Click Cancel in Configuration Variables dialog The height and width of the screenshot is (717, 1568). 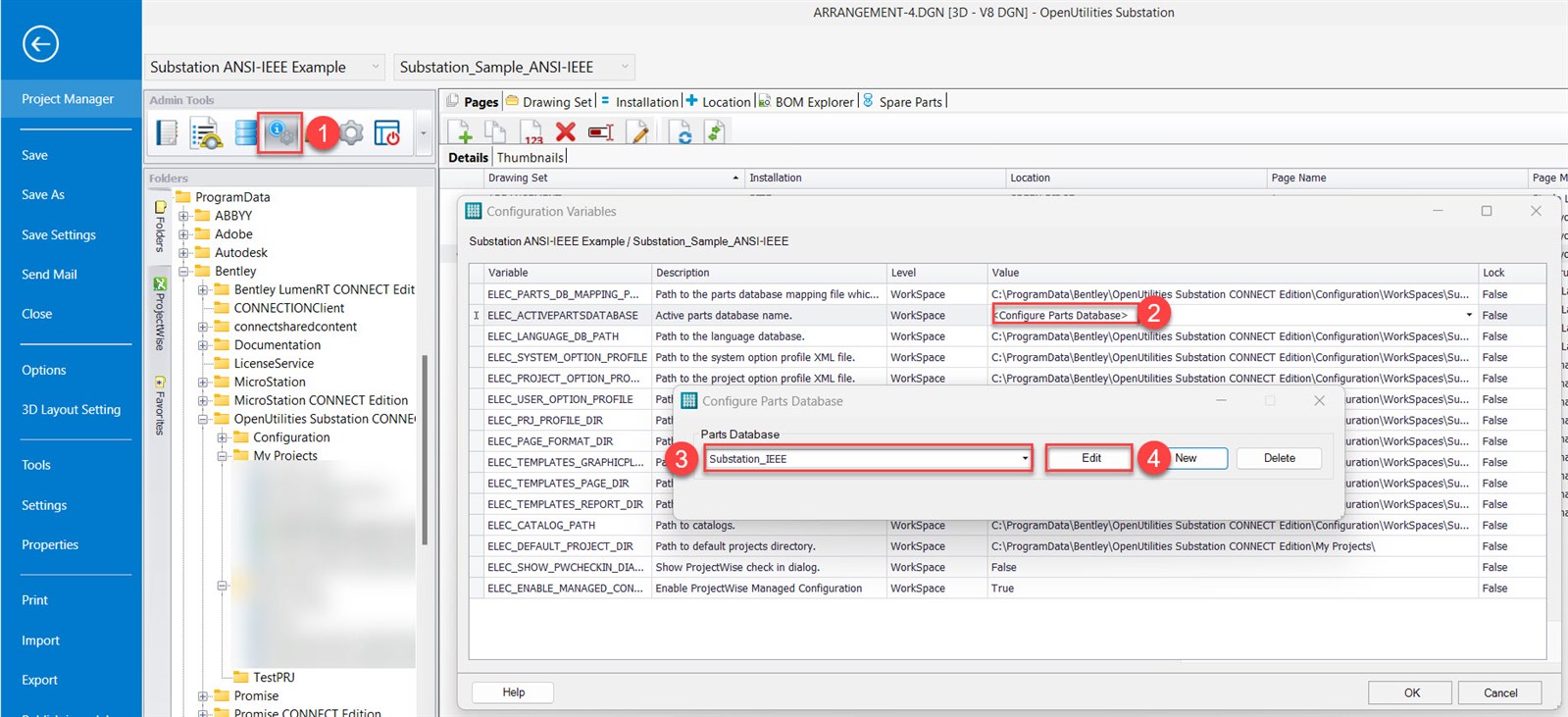click(1499, 692)
